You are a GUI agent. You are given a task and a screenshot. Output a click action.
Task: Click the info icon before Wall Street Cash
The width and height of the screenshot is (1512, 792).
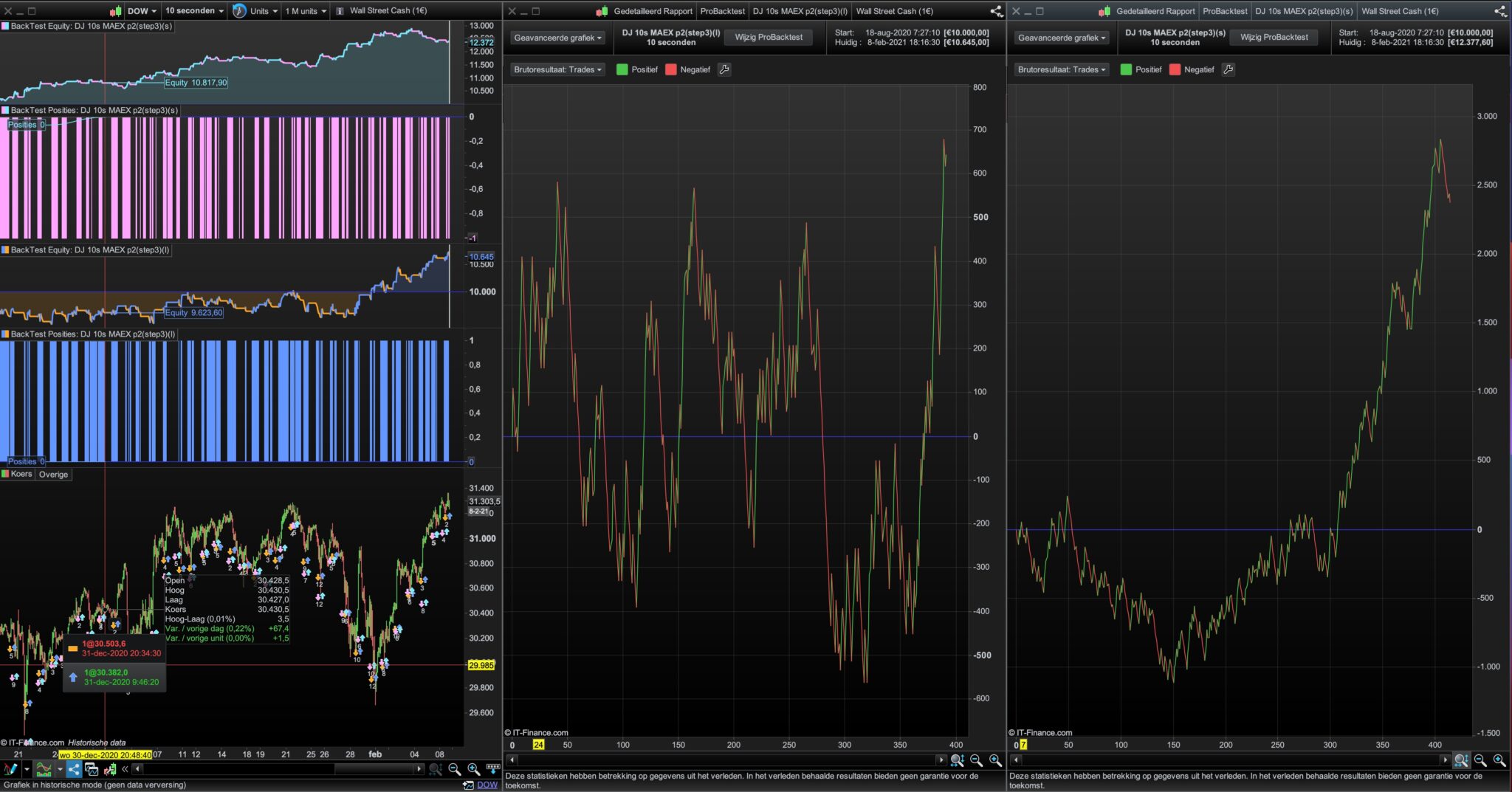(340, 11)
